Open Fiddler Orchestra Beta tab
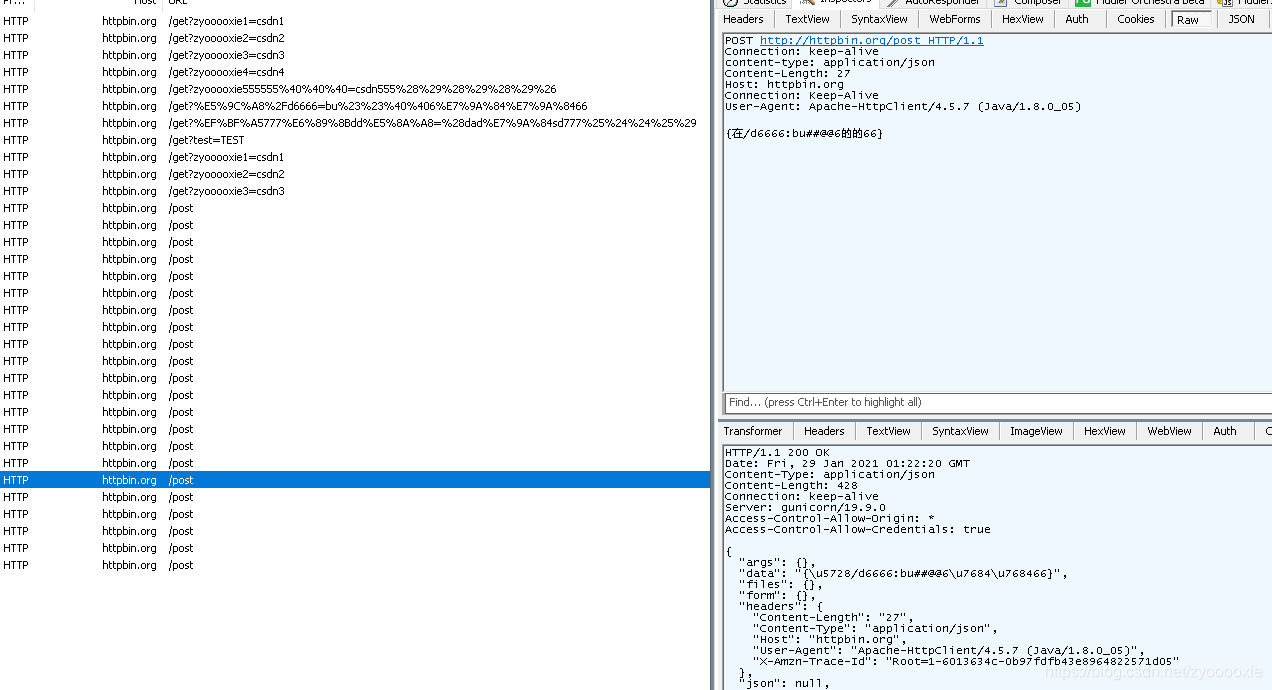 [x=1143, y=3]
